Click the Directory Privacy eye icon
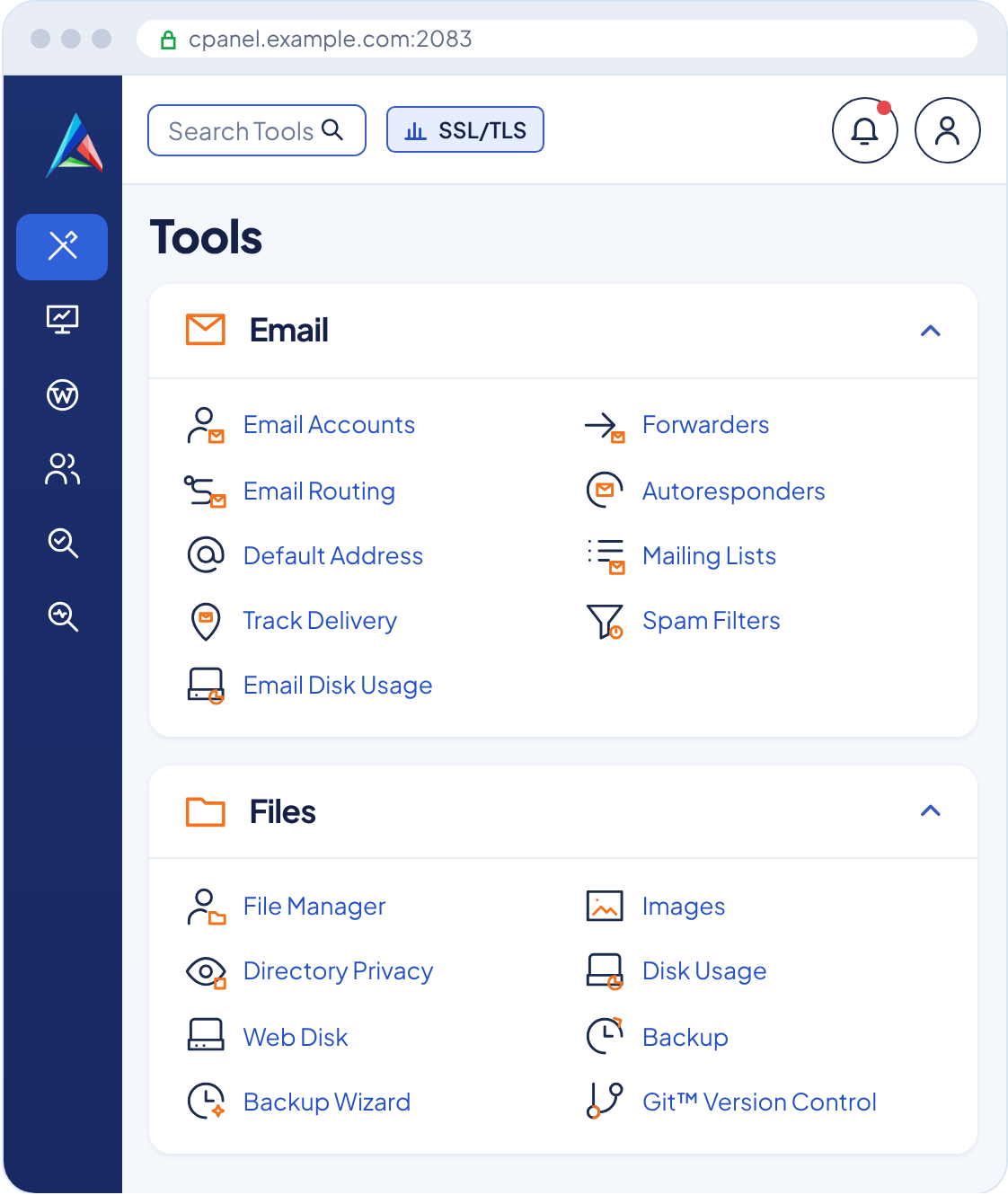This screenshot has width=1008, height=1195. [x=206, y=972]
